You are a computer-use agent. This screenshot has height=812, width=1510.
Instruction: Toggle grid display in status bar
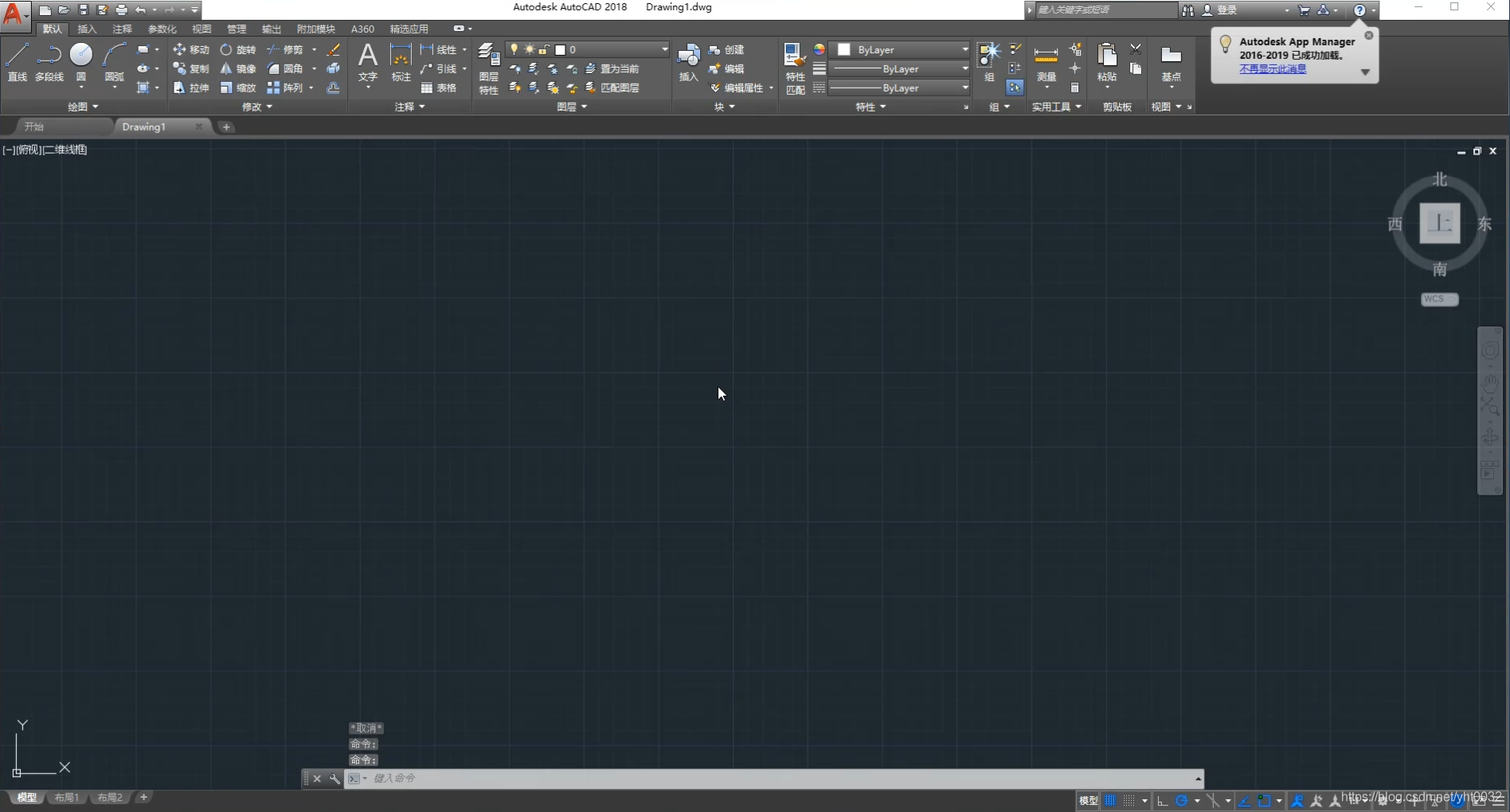(x=1110, y=801)
